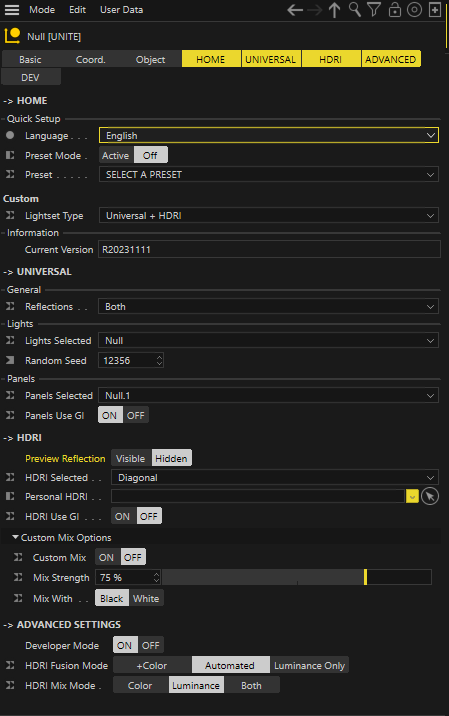The image size is (449, 716).
Task: Switch to the DEV tab
Action: coord(30,77)
